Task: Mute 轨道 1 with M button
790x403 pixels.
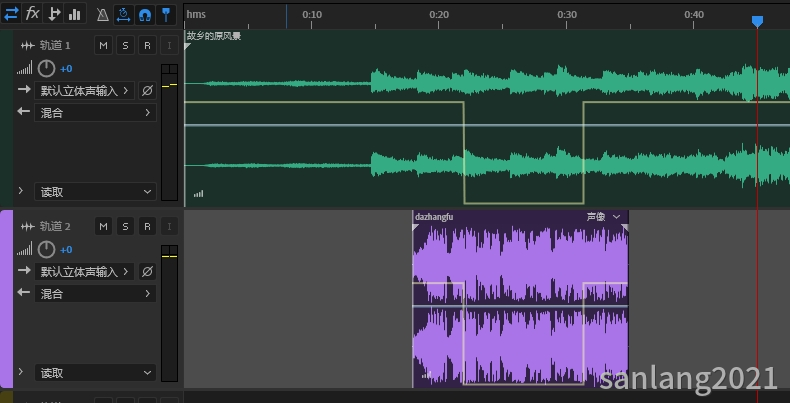Action: 103,46
